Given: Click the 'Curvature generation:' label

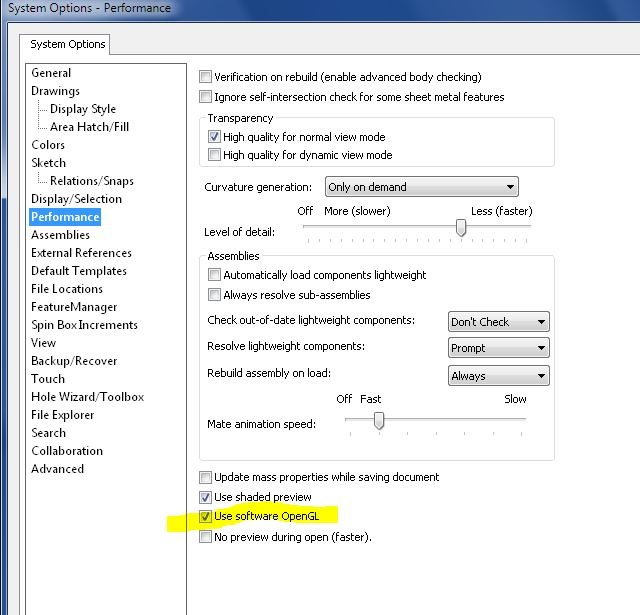Looking at the screenshot, I should 258,187.
